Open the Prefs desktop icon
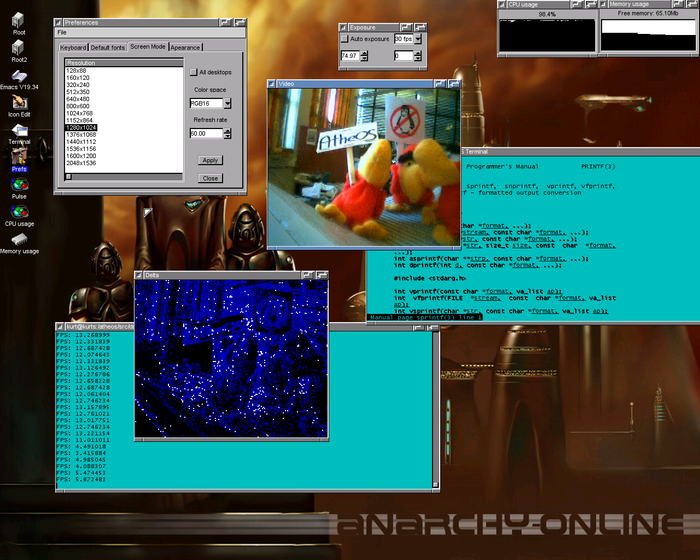The height and width of the screenshot is (560, 700). click(19, 157)
